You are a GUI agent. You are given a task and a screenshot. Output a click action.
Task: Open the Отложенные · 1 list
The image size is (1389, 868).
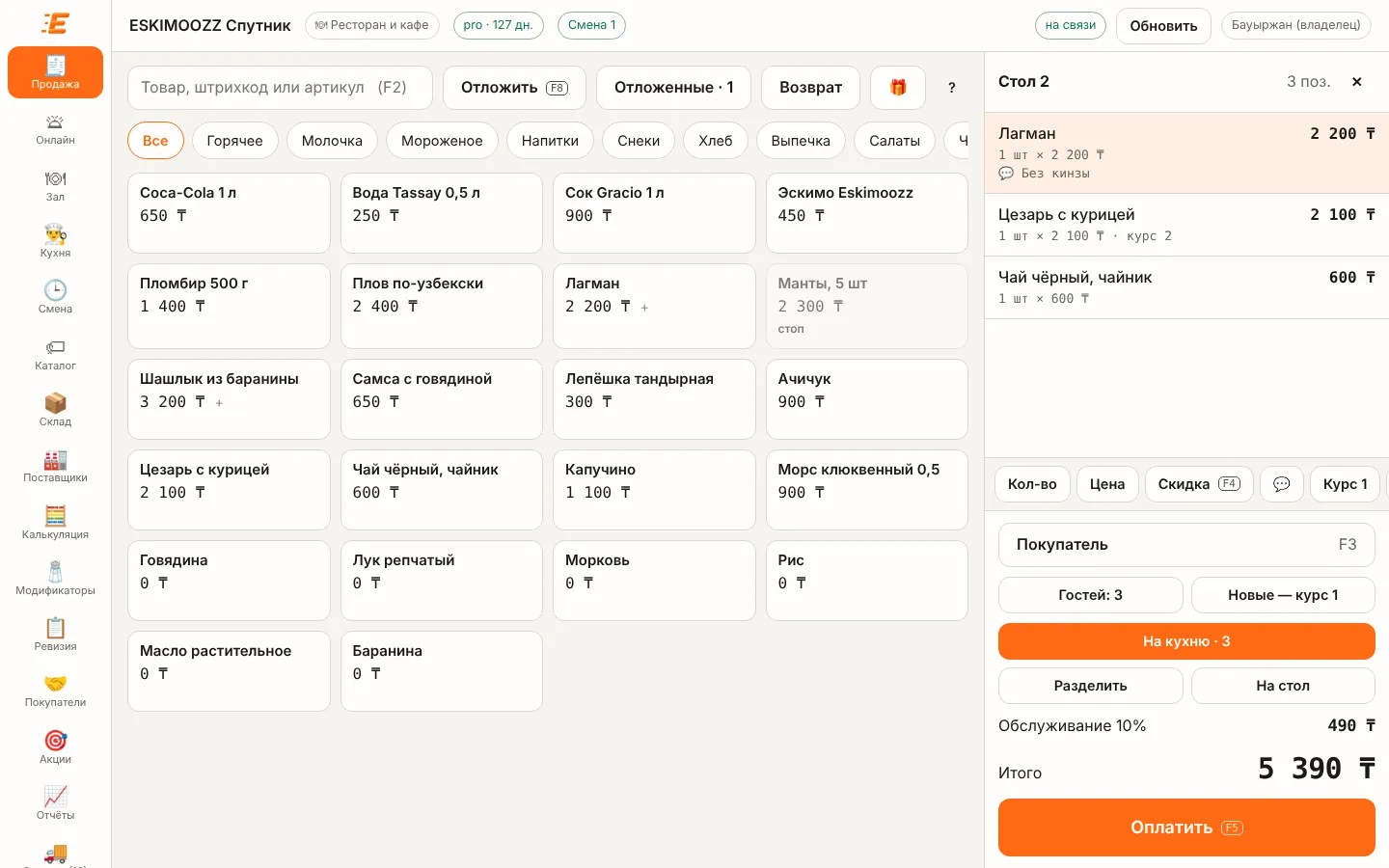tap(674, 88)
